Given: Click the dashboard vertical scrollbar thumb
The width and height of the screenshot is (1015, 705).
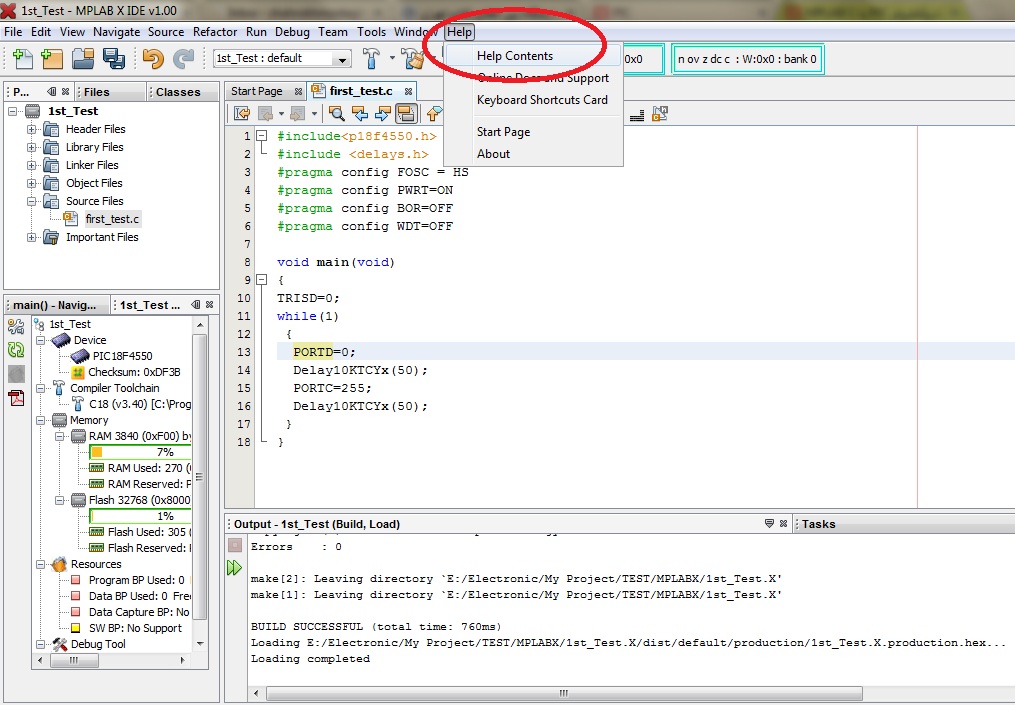Looking at the screenshot, I should [199, 477].
